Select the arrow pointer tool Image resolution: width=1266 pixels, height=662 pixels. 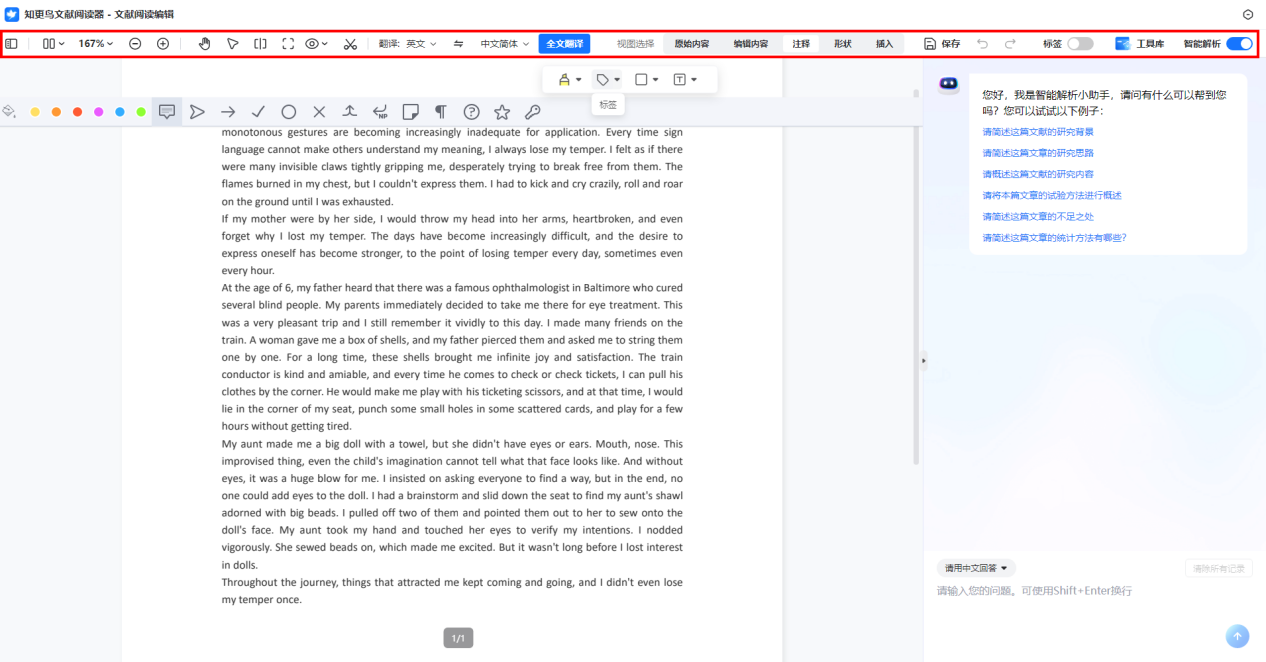tap(232, 44)
